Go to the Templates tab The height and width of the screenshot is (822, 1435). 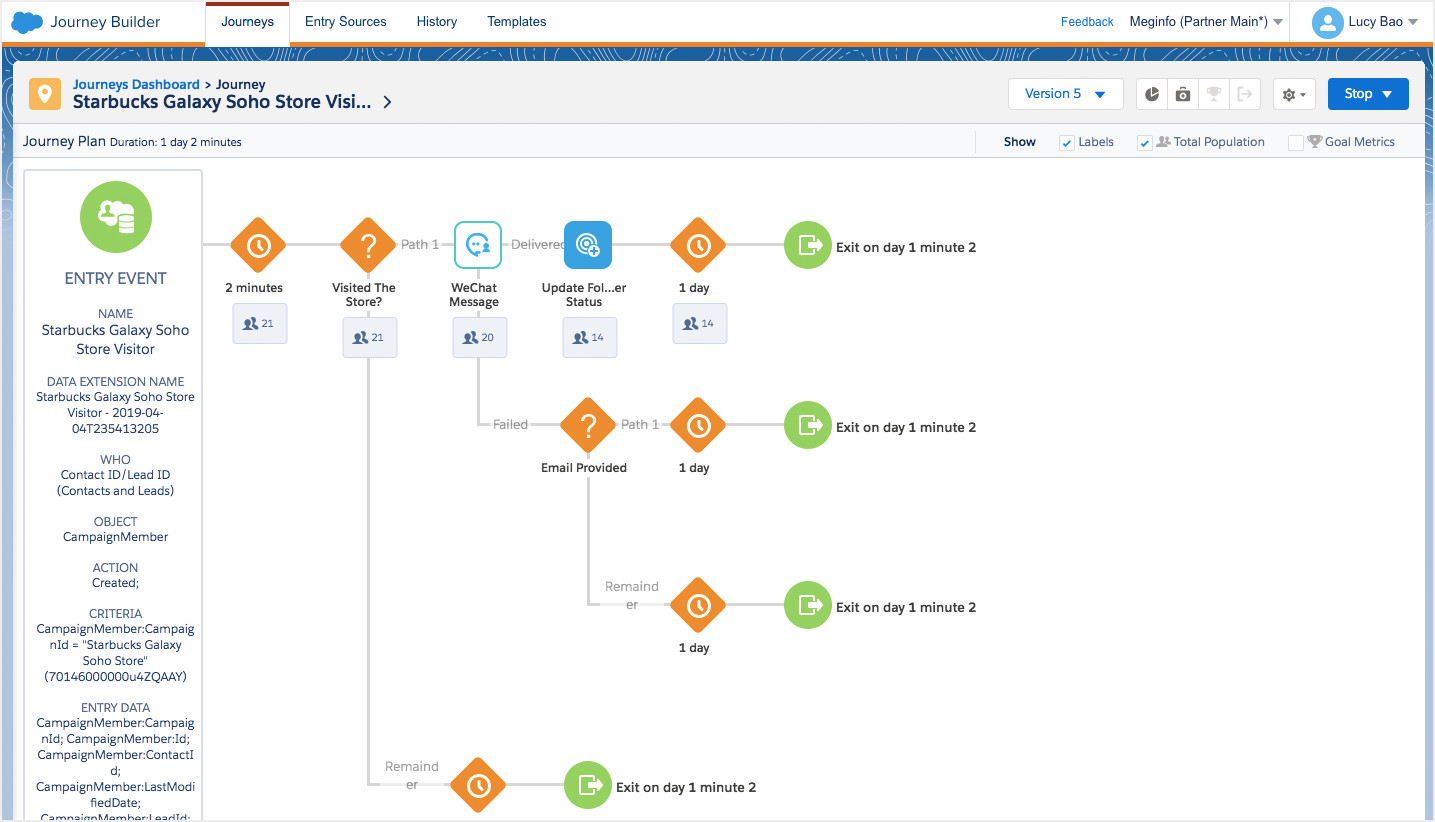pos(516,22)
